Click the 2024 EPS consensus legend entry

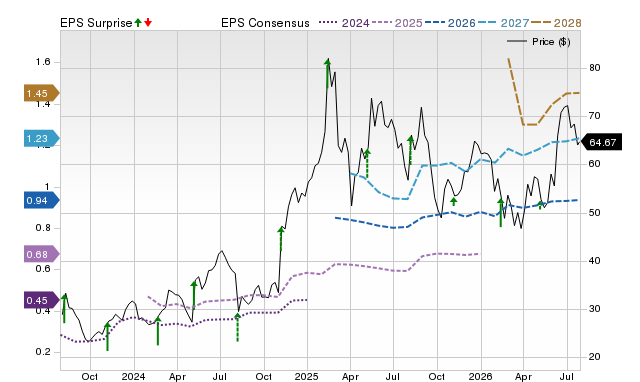pyautogui.click(x=344, y=23)
